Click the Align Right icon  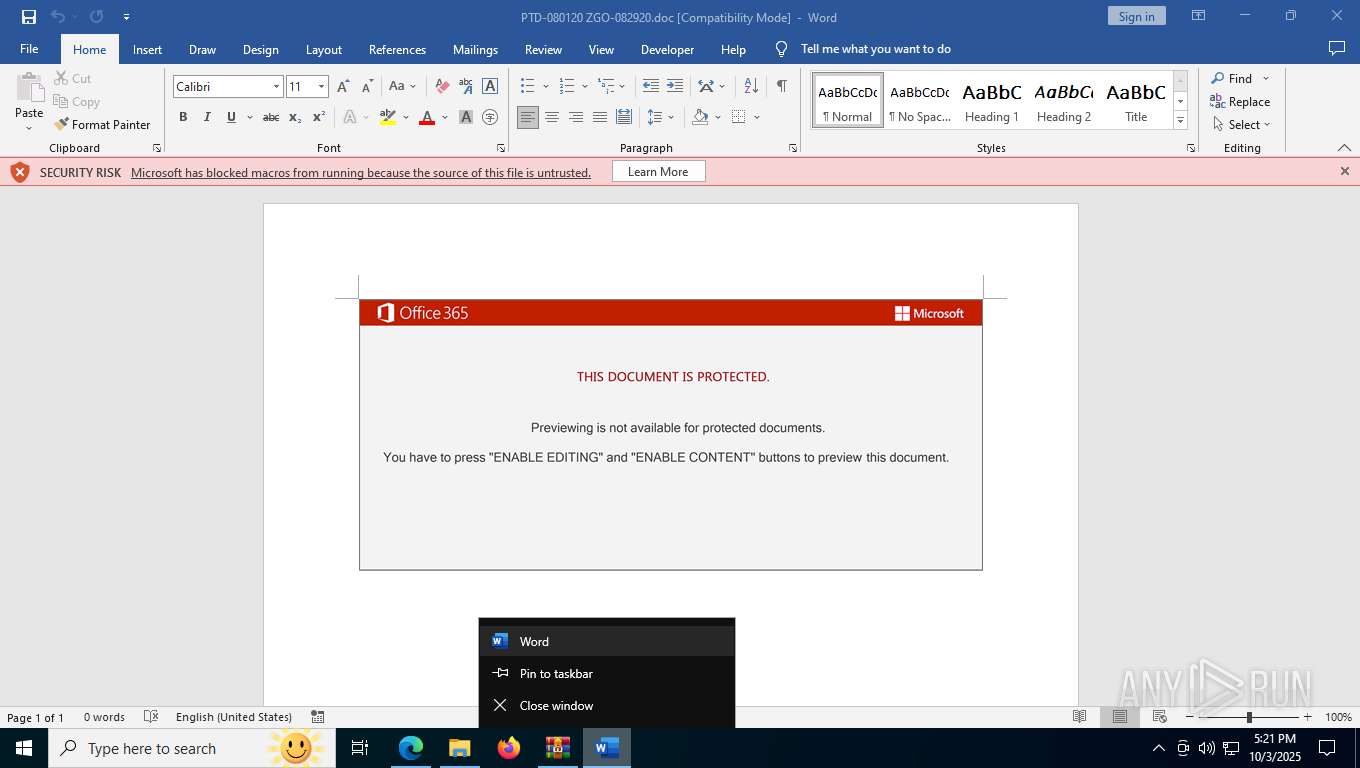coord(576,117)
